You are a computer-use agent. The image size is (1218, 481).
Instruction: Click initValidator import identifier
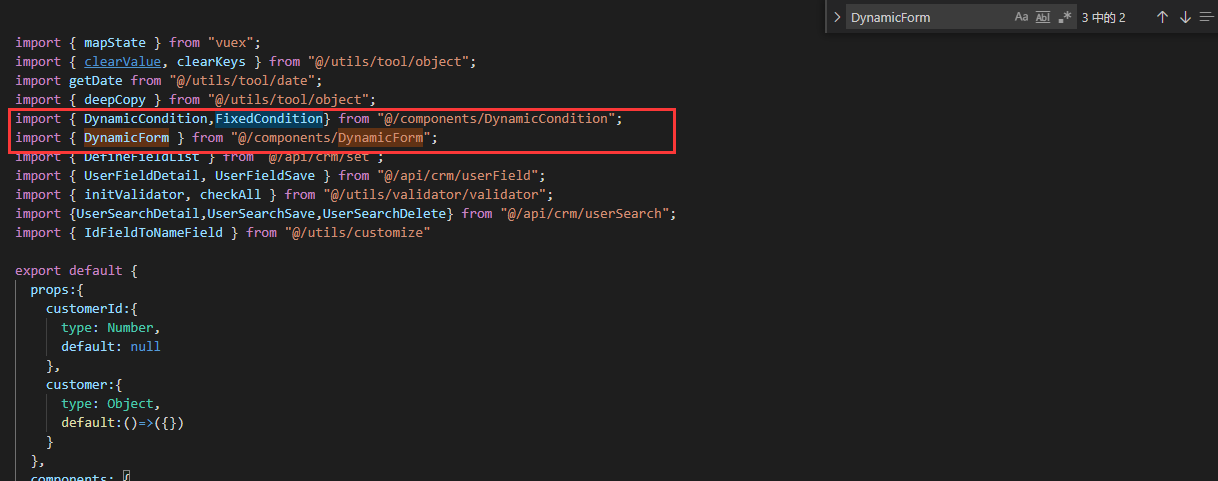(134, 194)
